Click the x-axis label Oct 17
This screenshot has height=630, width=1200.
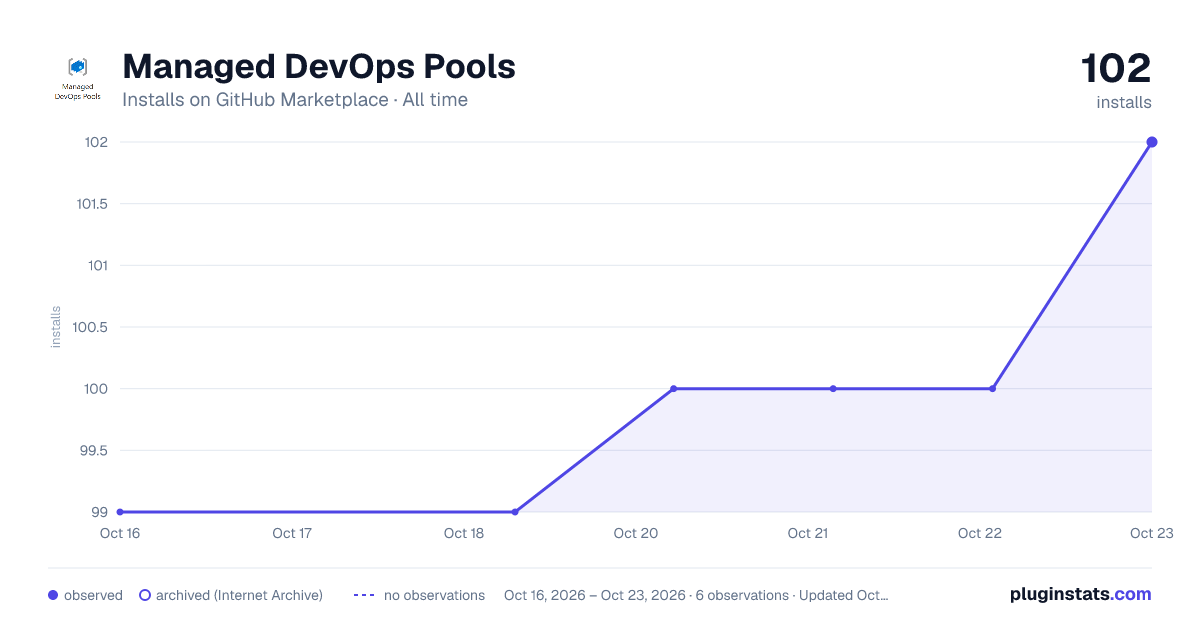pos(292,533)
